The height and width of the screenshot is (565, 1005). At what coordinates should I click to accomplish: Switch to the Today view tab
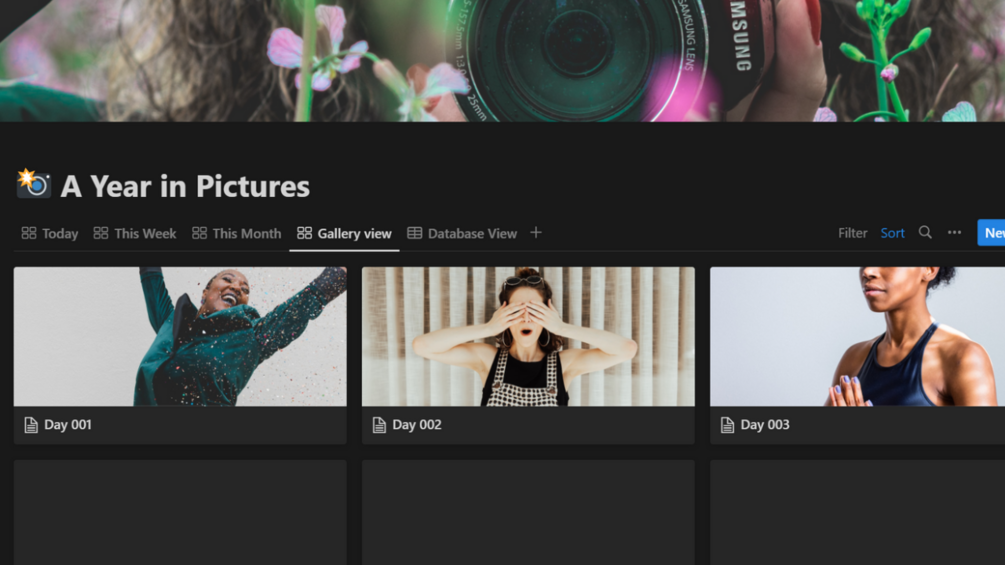pos(50,233)
